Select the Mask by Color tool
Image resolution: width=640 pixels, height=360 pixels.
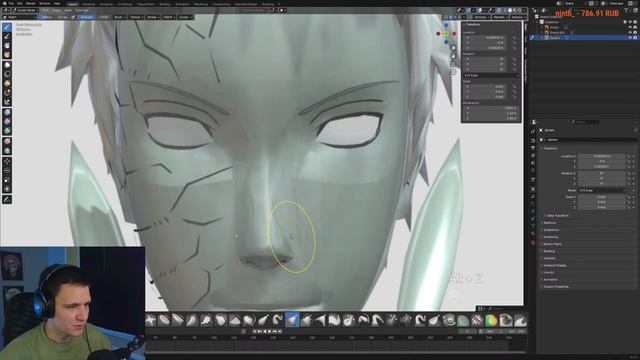click(7, 151)
